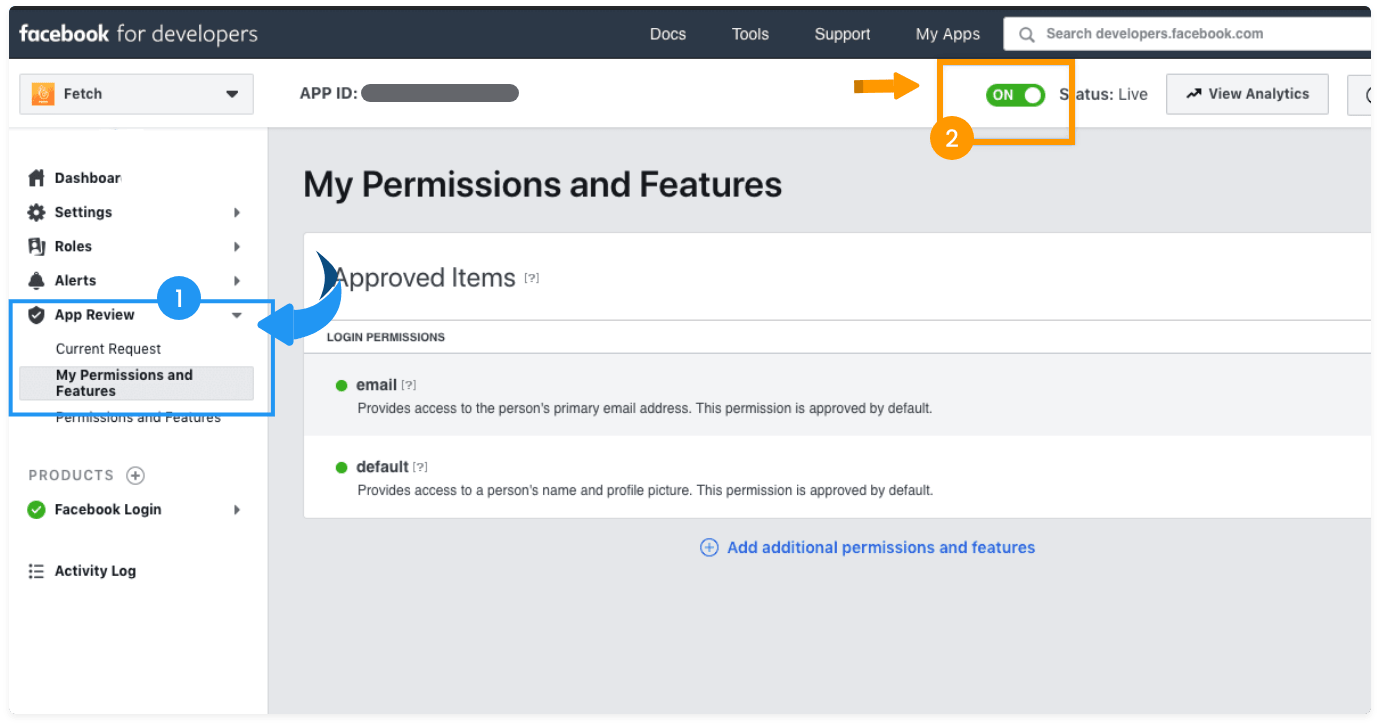Click the default permission name

(x=382, y=467)
